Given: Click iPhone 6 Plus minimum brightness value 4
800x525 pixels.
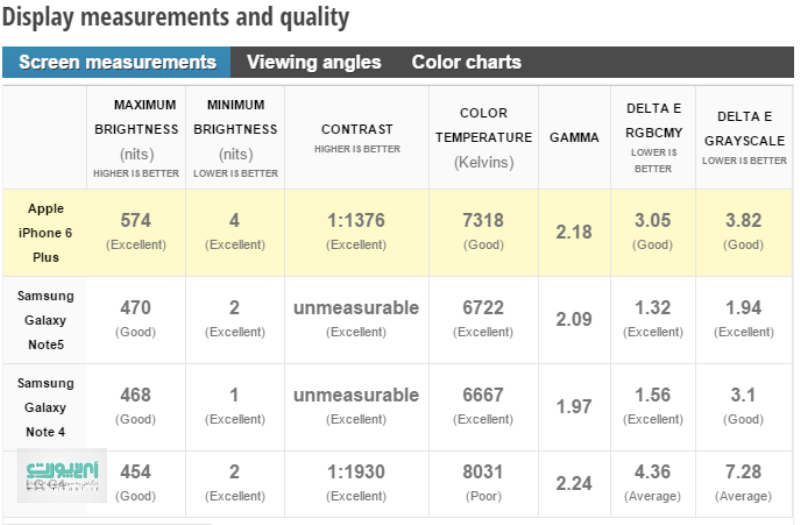Looking at the screenshot, I should [x=234, y=220].
